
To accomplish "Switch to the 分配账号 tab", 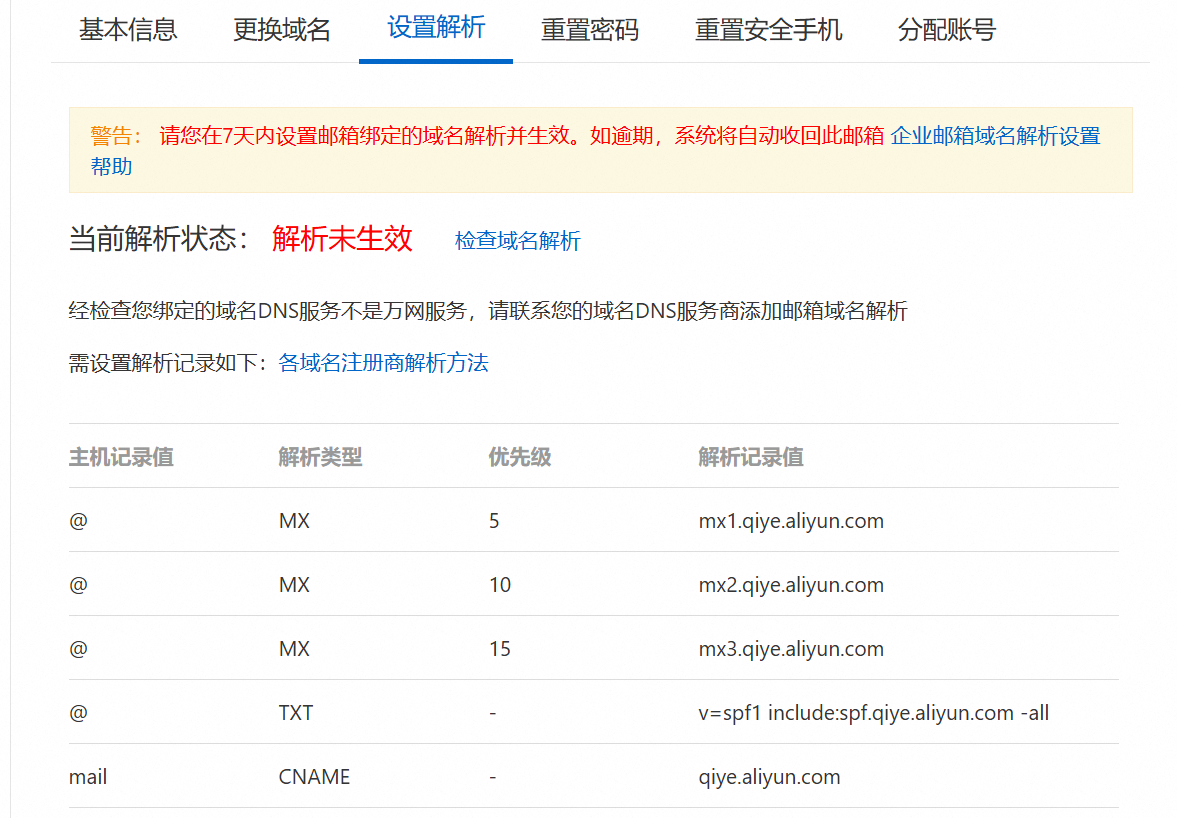I will click(x=946, y=30).
